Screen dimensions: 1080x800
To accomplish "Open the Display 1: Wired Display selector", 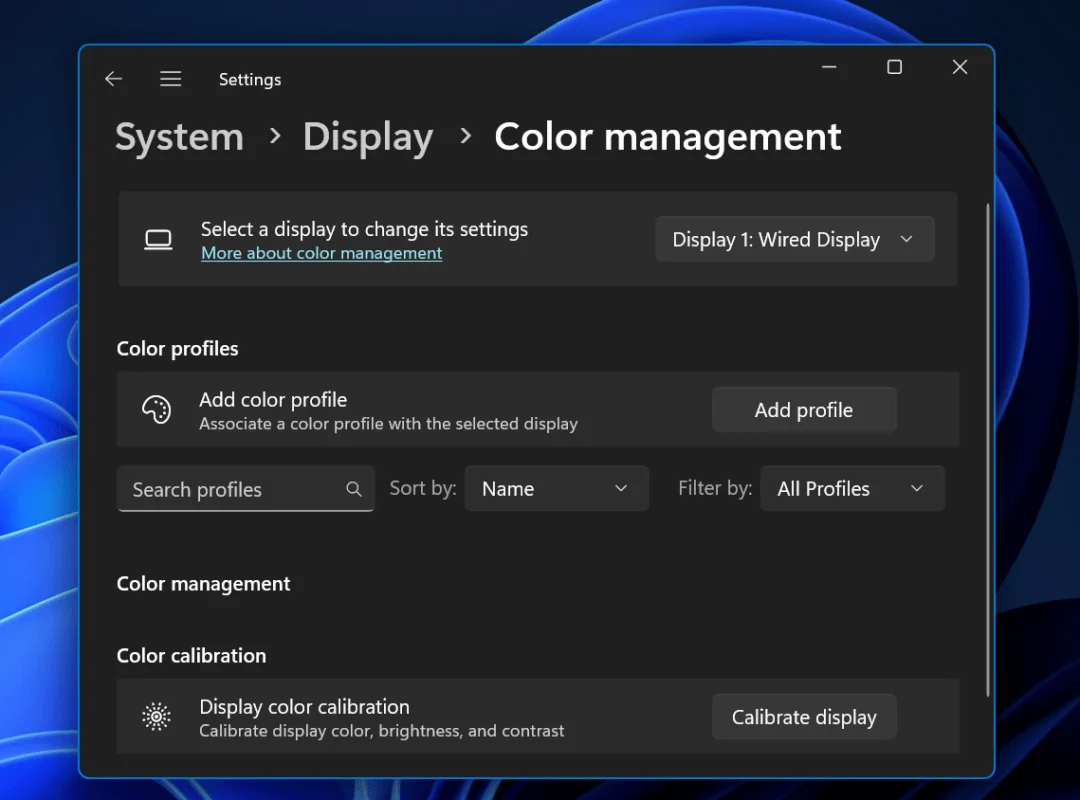I will [794, 239].
